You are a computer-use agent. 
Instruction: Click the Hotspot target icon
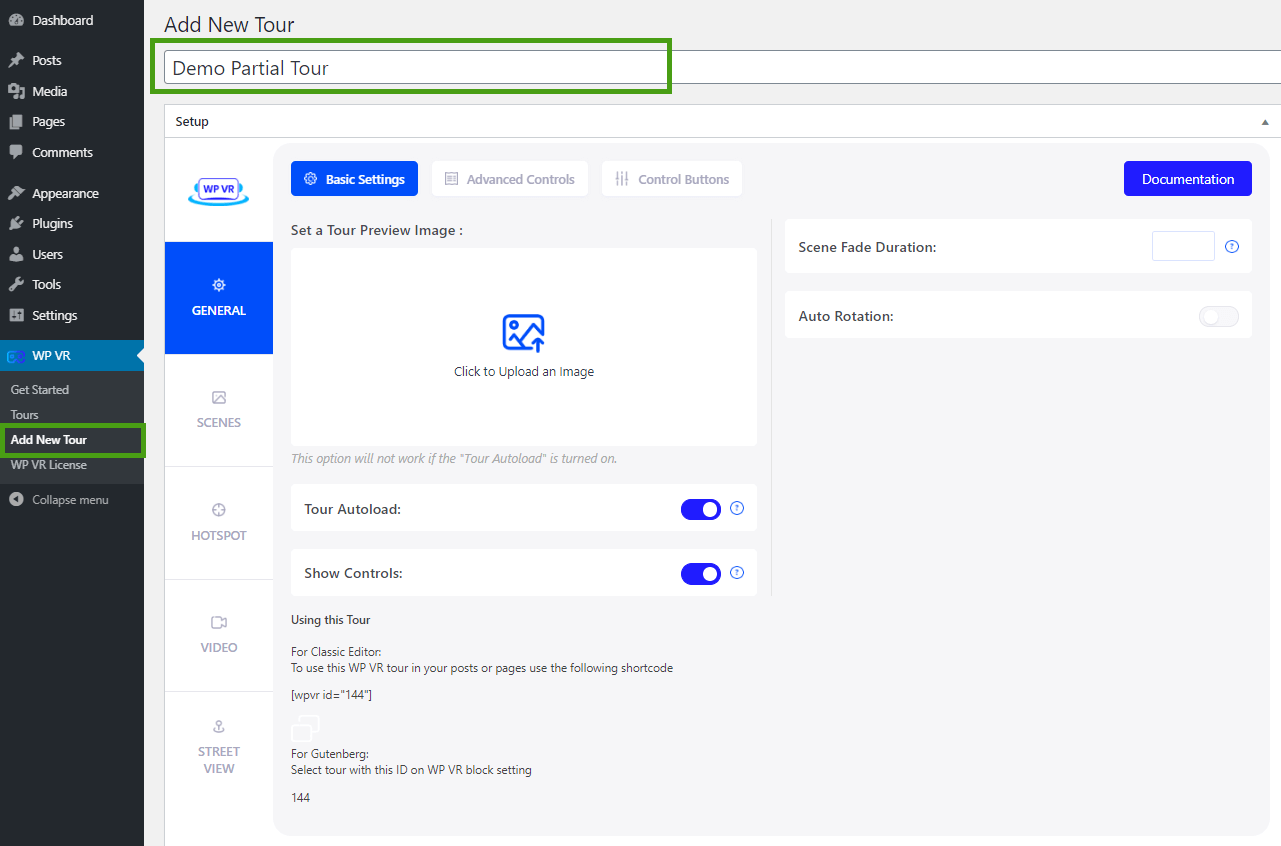tap(219, 510)
